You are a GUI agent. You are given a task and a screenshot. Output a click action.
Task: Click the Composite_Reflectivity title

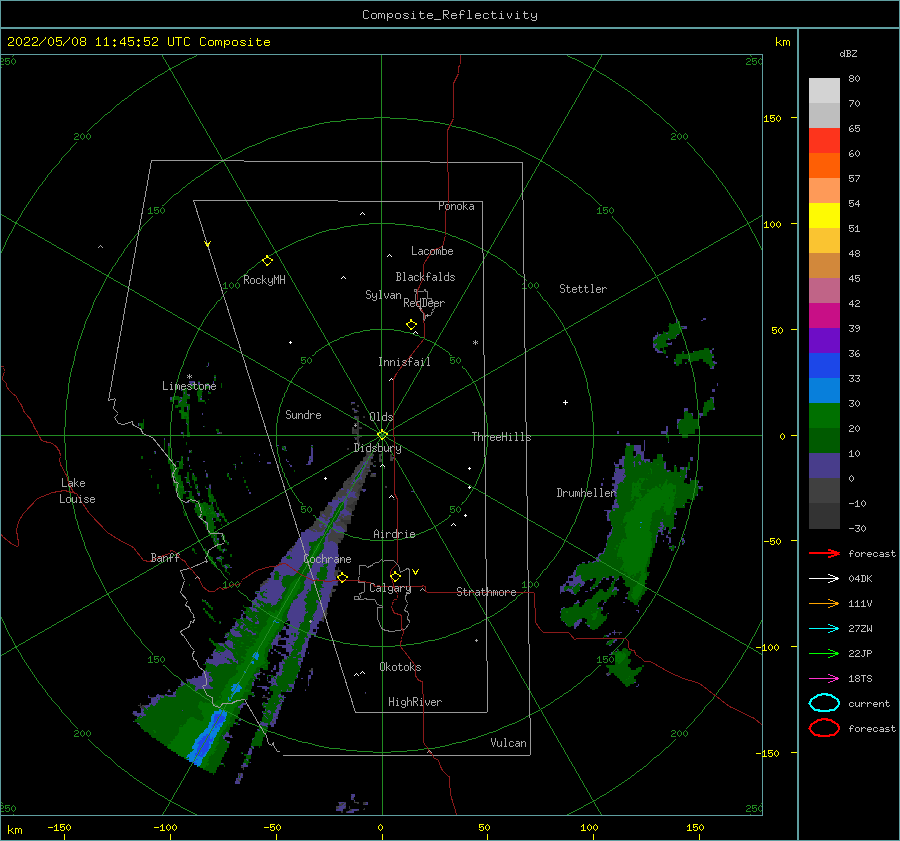coord(450,15)
